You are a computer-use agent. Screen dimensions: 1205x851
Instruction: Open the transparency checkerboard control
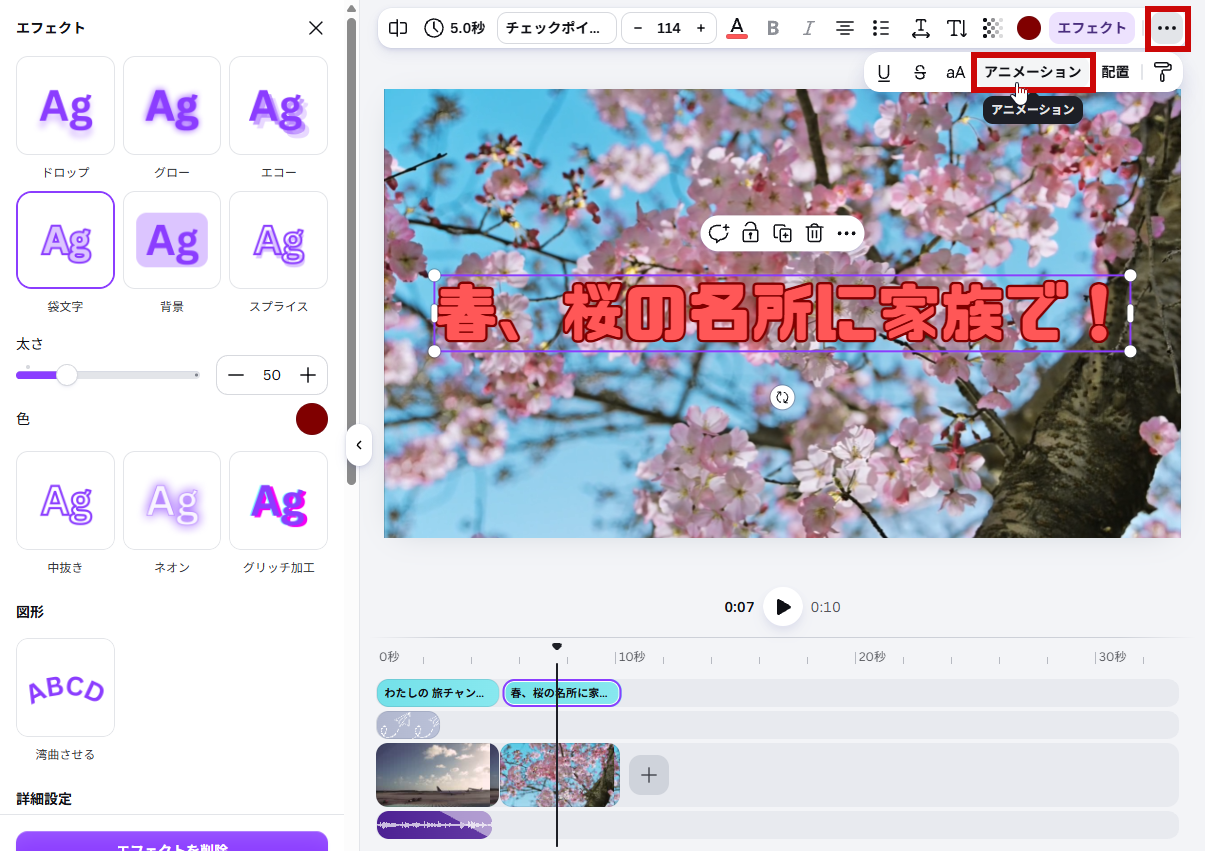pyautogui.click(x=993, y=28)
